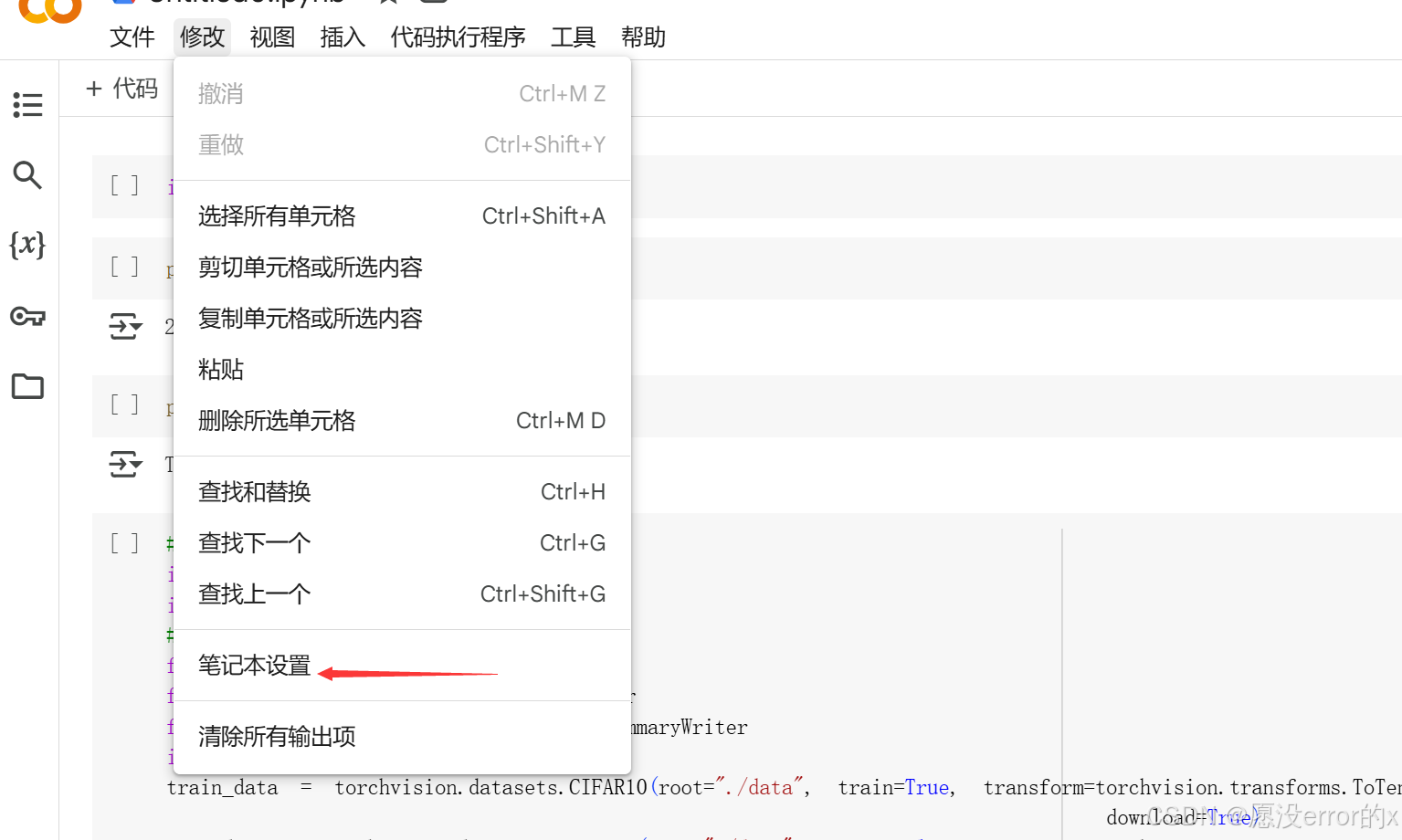Select 撤消 to undo the last action
The height and width of the screenshot is (840, 1402).
click(220, 92)
